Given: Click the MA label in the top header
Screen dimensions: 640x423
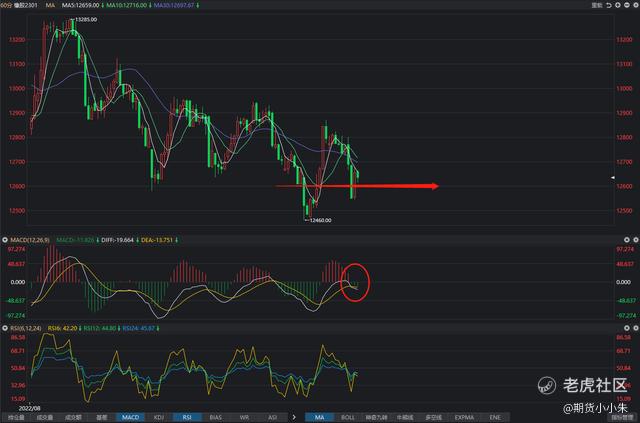Looking at the screenshot, I should point(50,5).
